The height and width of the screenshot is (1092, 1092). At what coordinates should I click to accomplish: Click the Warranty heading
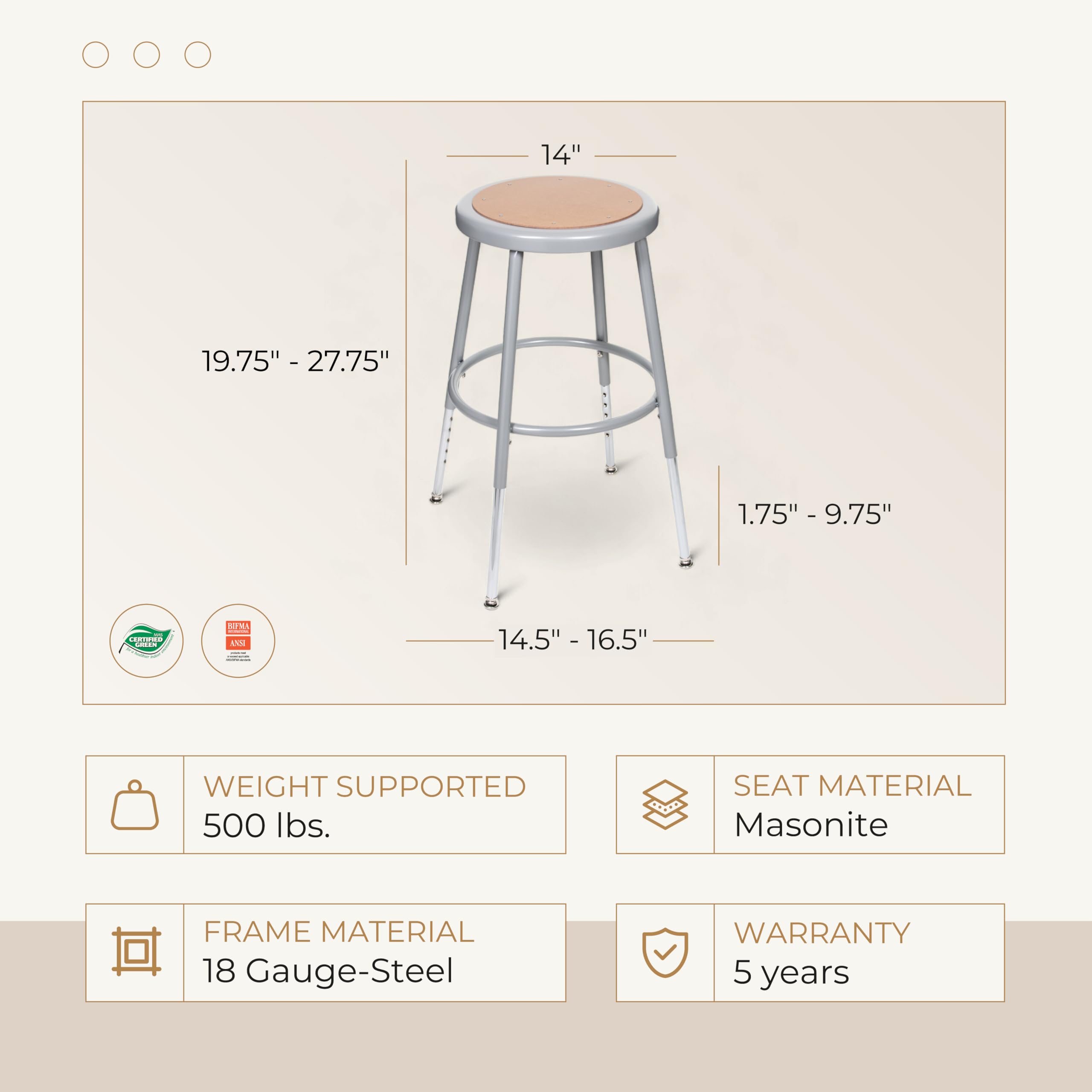click(822, 932)
